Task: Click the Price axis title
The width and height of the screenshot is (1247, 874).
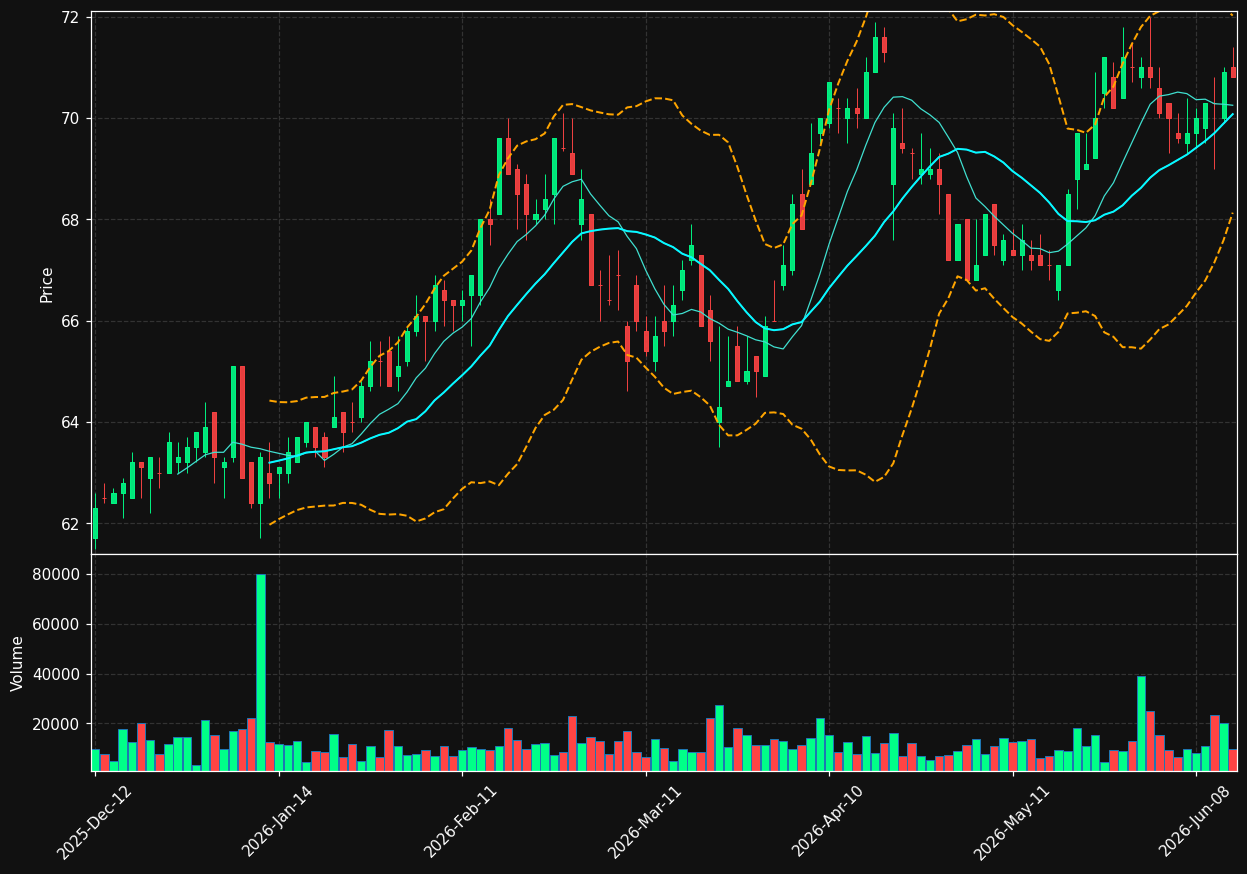Action: pyautogui.click(x=47, y=284)
